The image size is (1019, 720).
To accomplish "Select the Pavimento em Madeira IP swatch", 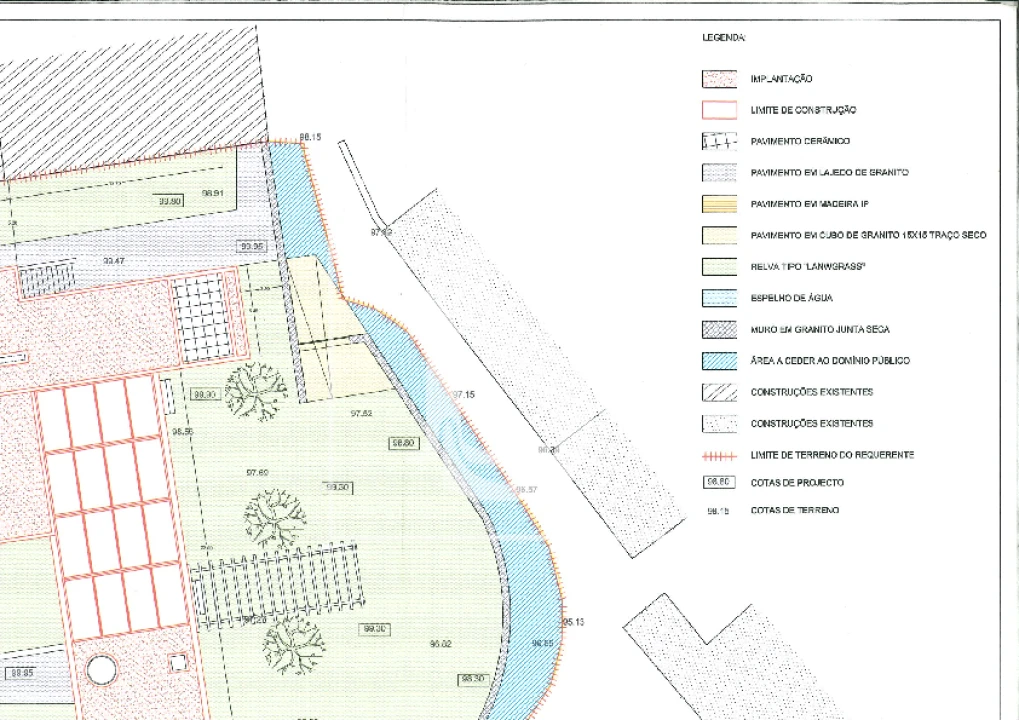I will 718,204.
